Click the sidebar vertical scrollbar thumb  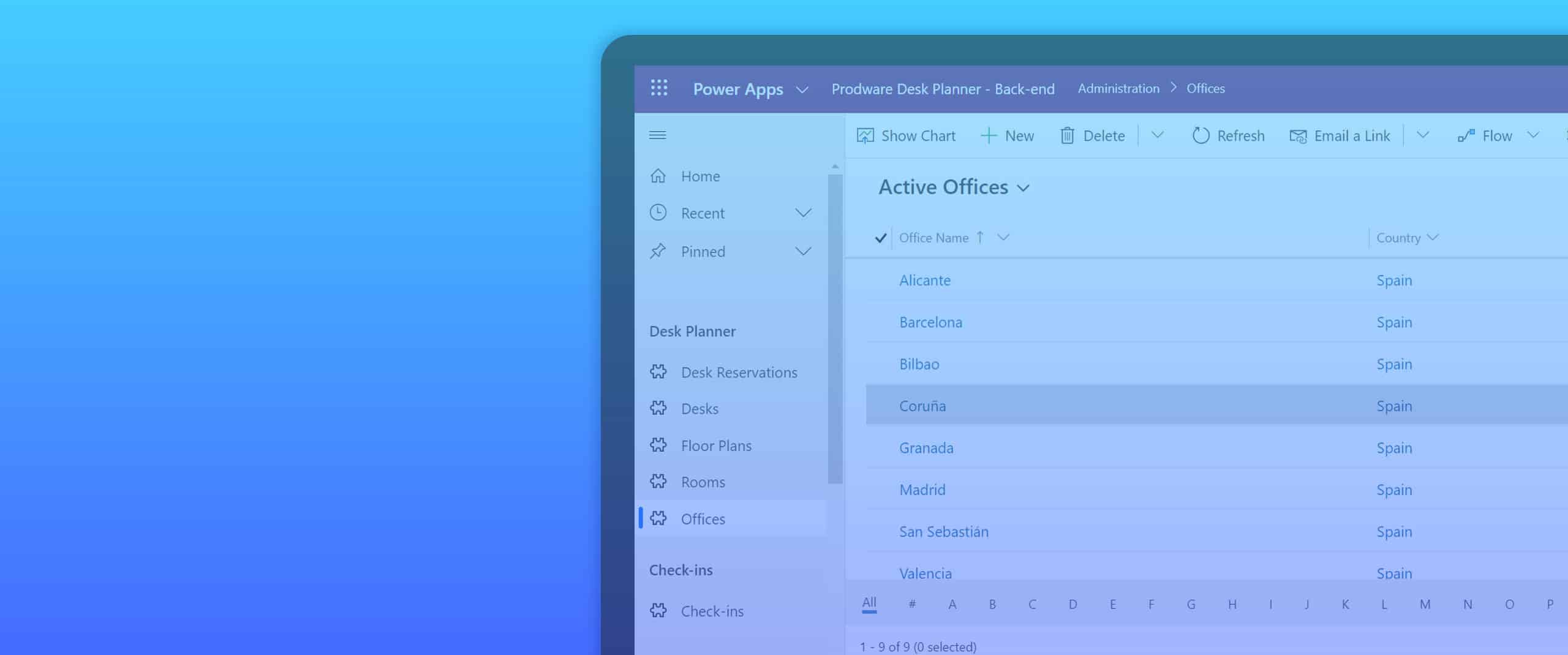click(x=835, y=329)
